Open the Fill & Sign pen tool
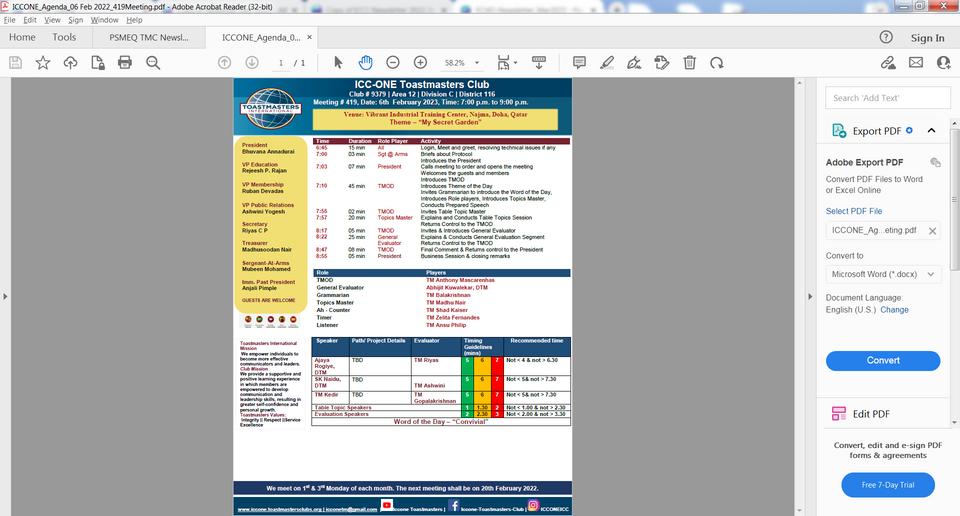The width and height of the screenshot is (960, 516). (634, 62)
